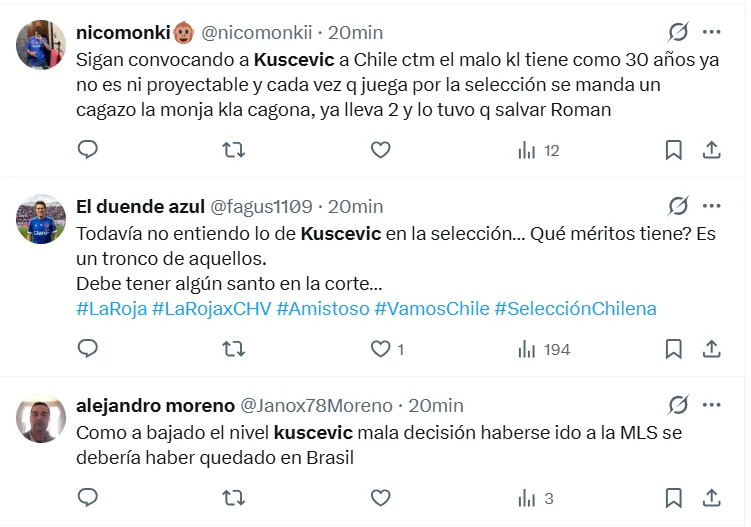Like nicomonki's tweet with heart icon

(380, 150)
